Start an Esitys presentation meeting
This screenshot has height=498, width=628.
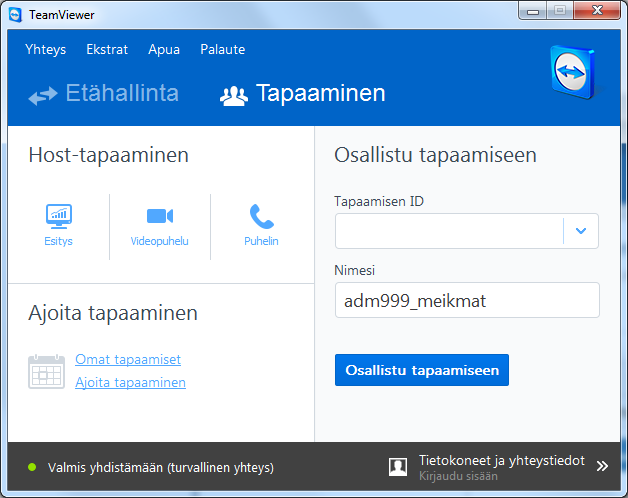(58, 225)
